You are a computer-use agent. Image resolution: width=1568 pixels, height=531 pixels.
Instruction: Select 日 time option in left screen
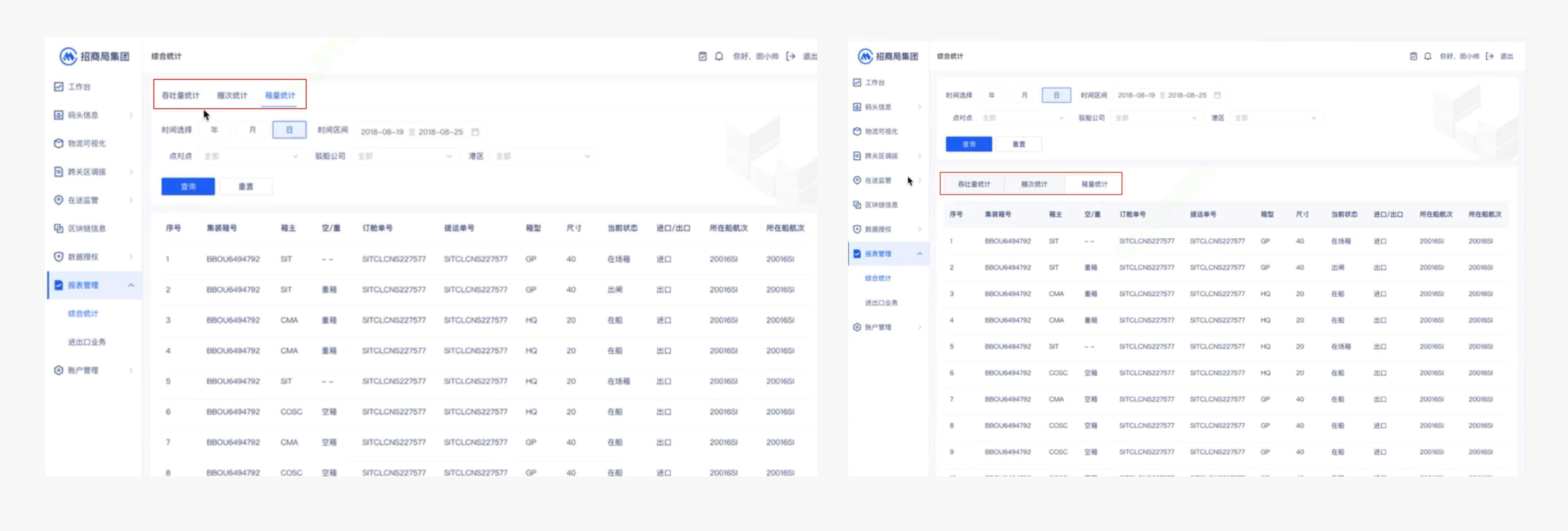(289, 130)
